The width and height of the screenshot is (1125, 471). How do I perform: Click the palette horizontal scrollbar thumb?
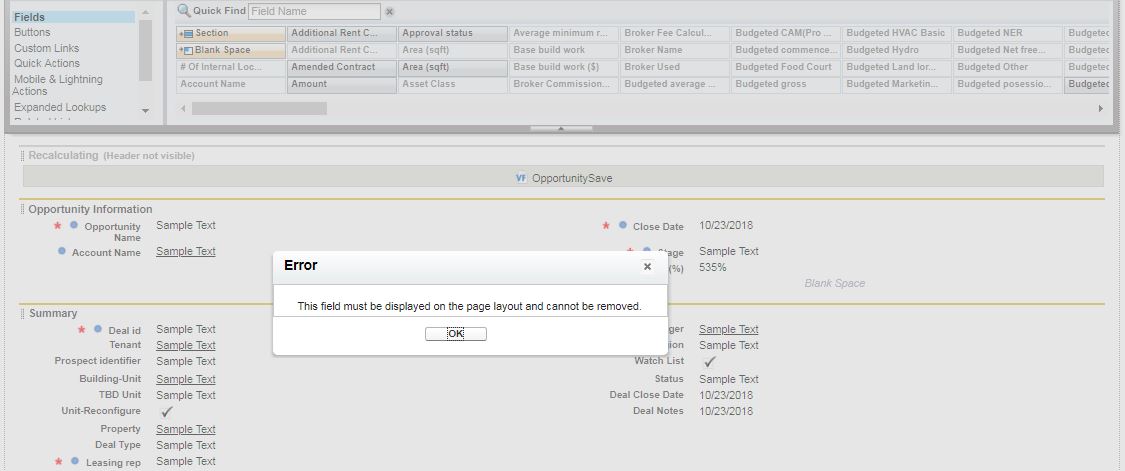pyautogui.click(x=259, y=108)
